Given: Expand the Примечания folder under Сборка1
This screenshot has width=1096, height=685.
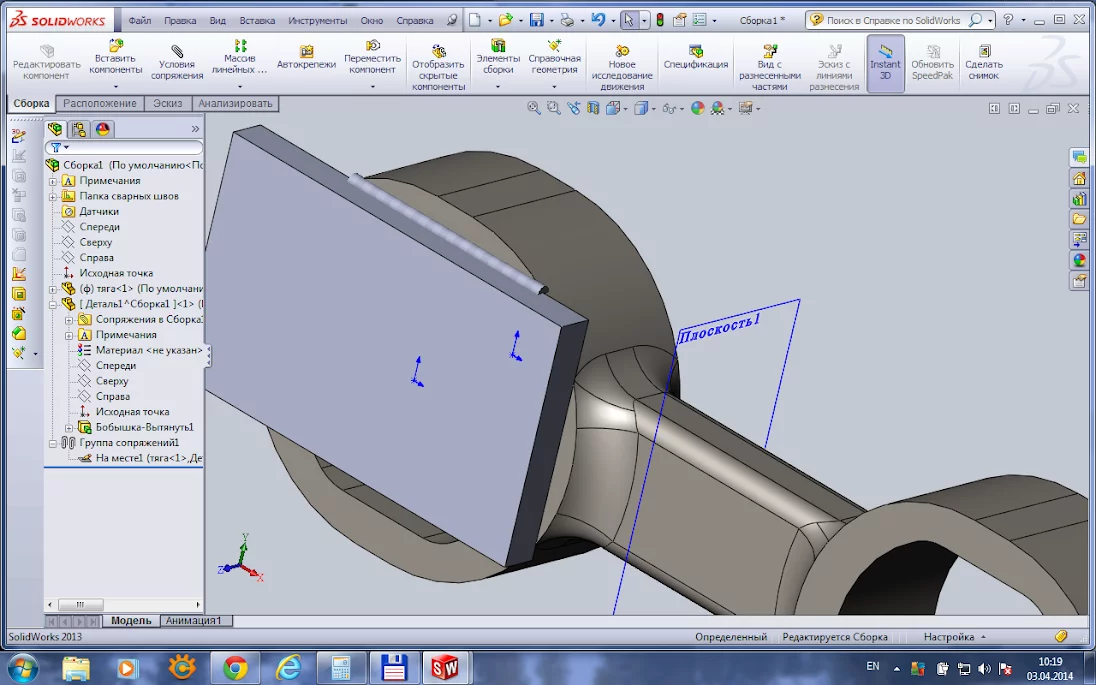Looking at the screenshot, I should (x=53, y=181).
